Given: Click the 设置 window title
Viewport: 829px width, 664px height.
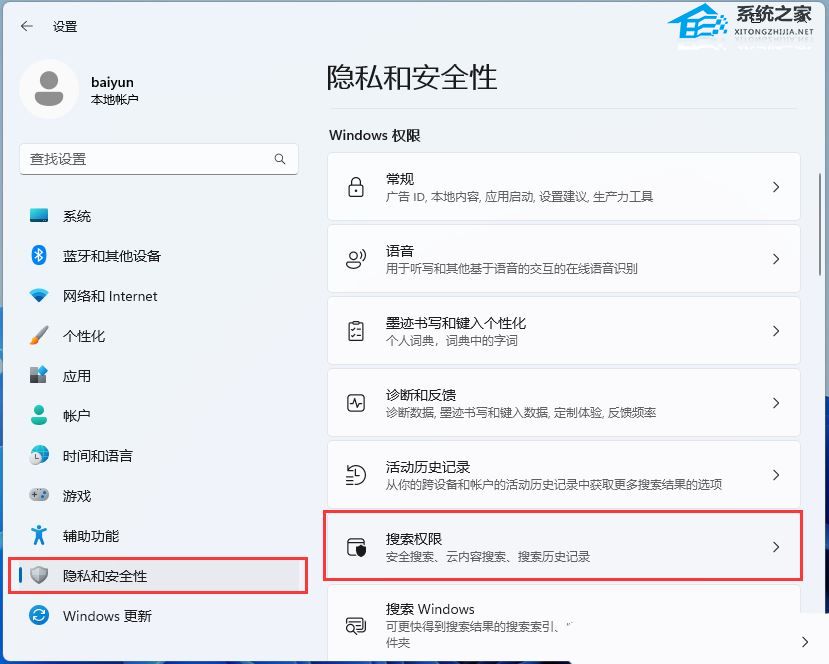Looking at the screenshot, I should point(65,26).
